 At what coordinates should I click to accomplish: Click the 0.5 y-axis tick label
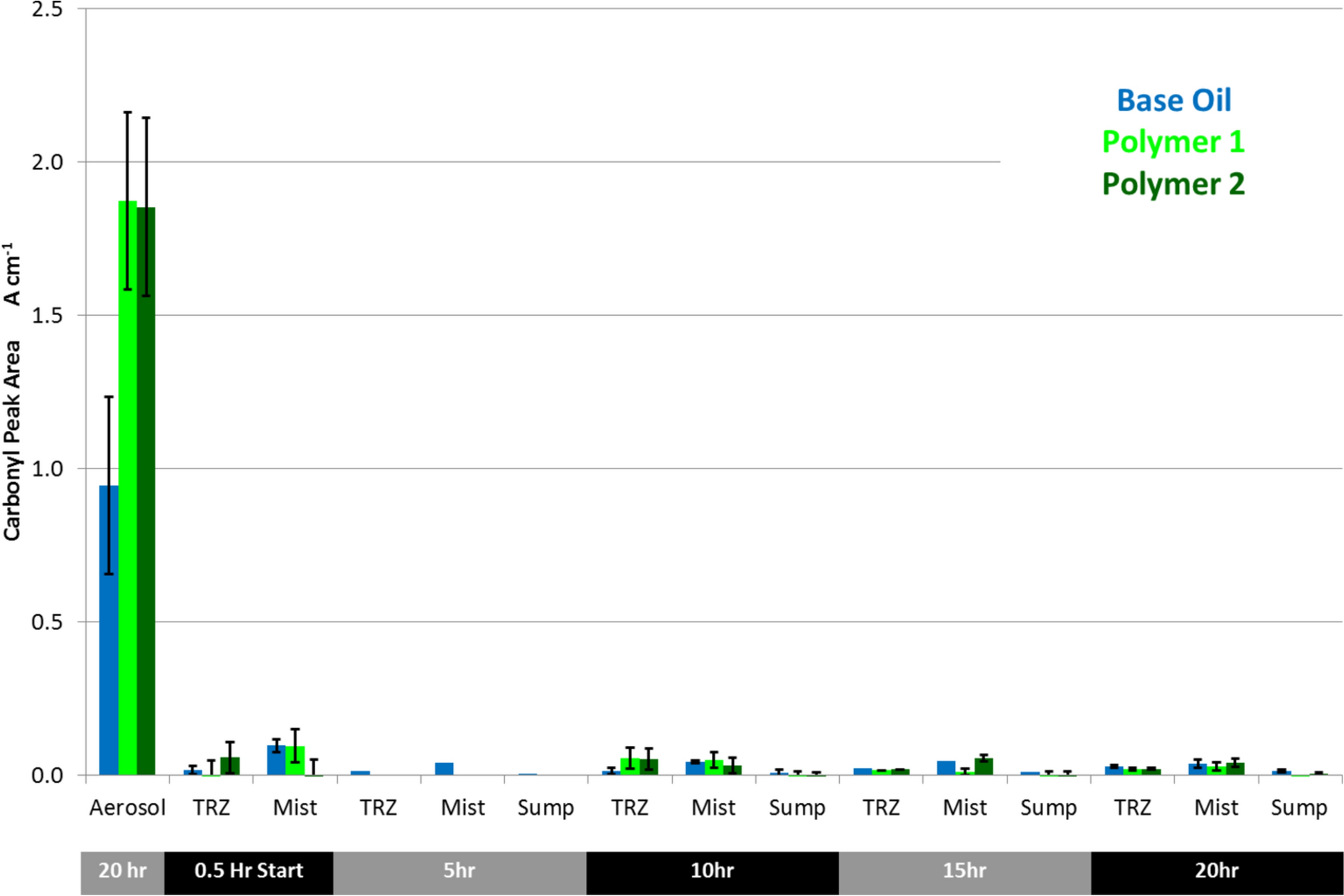click(47, 622)
